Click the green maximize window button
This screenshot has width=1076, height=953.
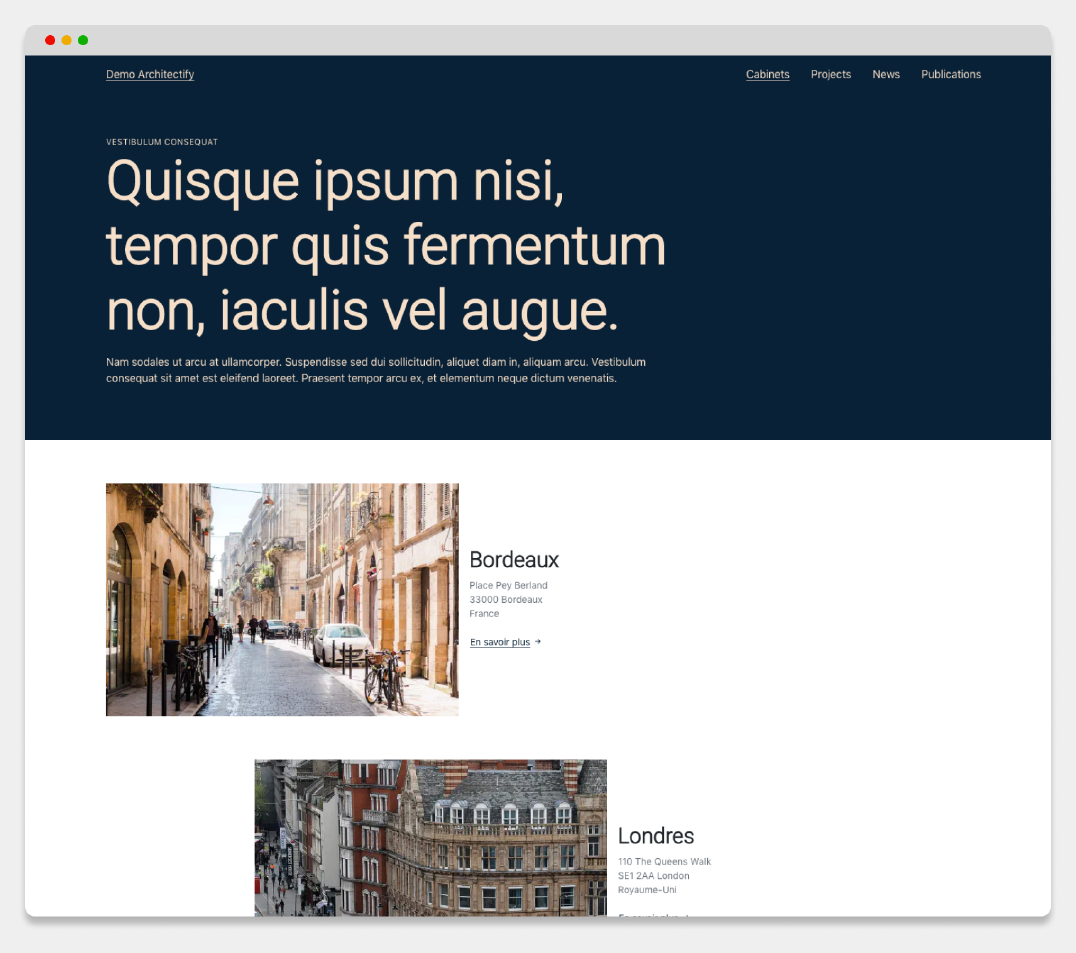point(83,40)
